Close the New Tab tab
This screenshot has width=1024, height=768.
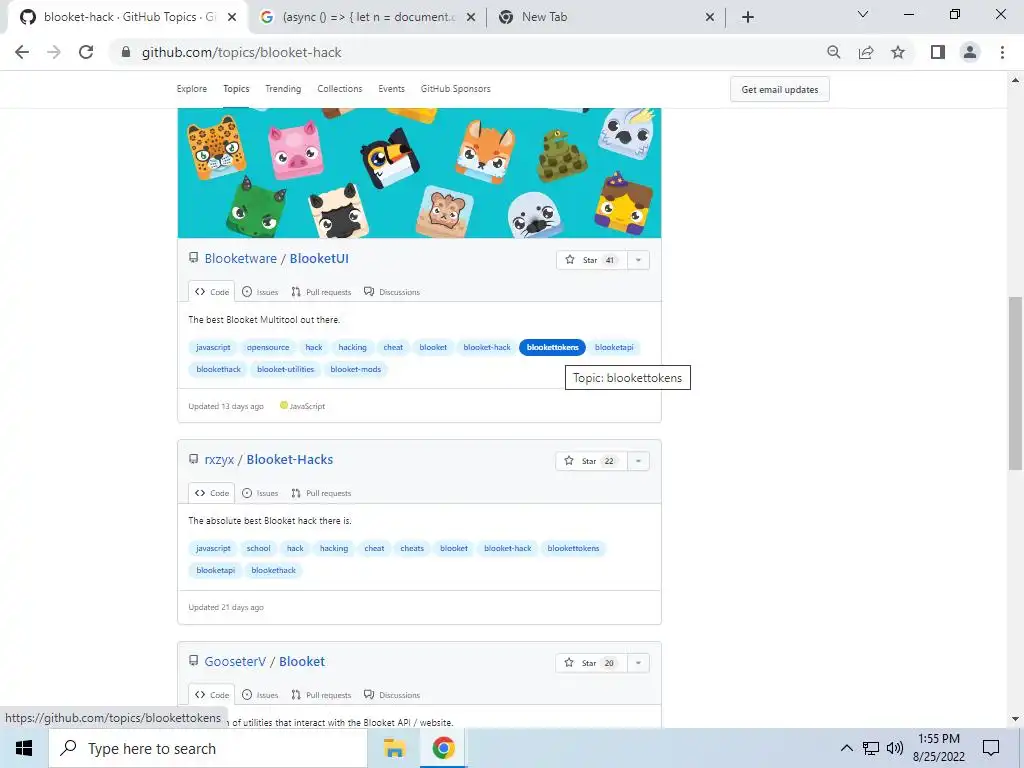[710, 17]
